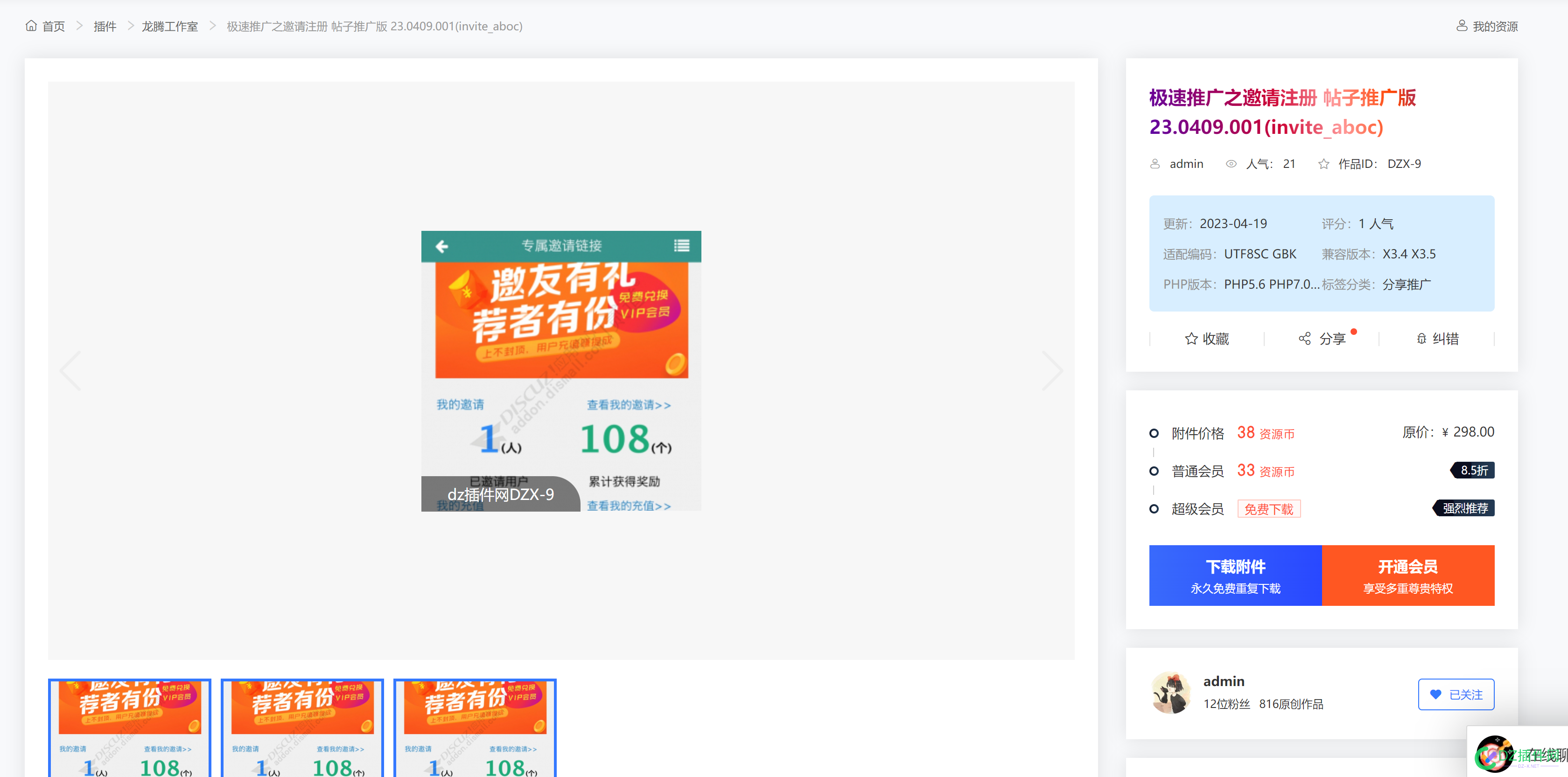Screen dimensions: 1568x777
Task: Select the 附件价格 option marker
Action: coord(1154,433)
